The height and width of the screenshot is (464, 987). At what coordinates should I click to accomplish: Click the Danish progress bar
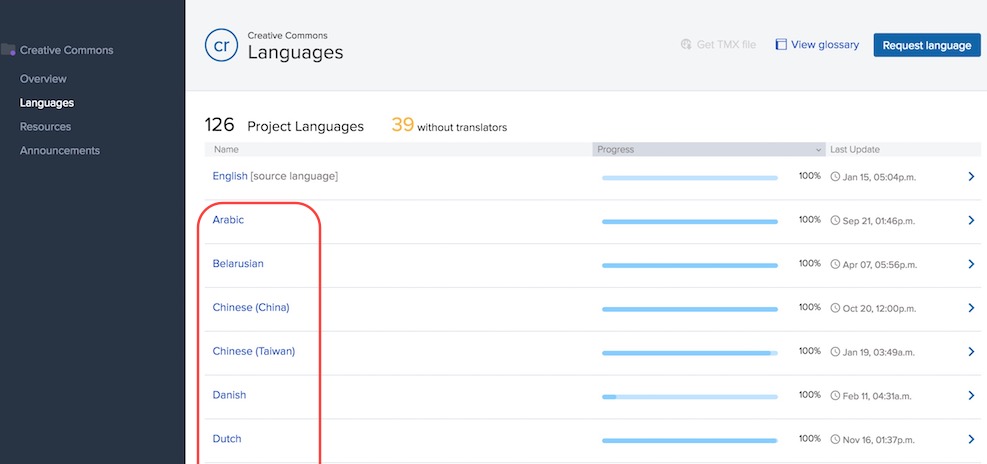point(689,396)
